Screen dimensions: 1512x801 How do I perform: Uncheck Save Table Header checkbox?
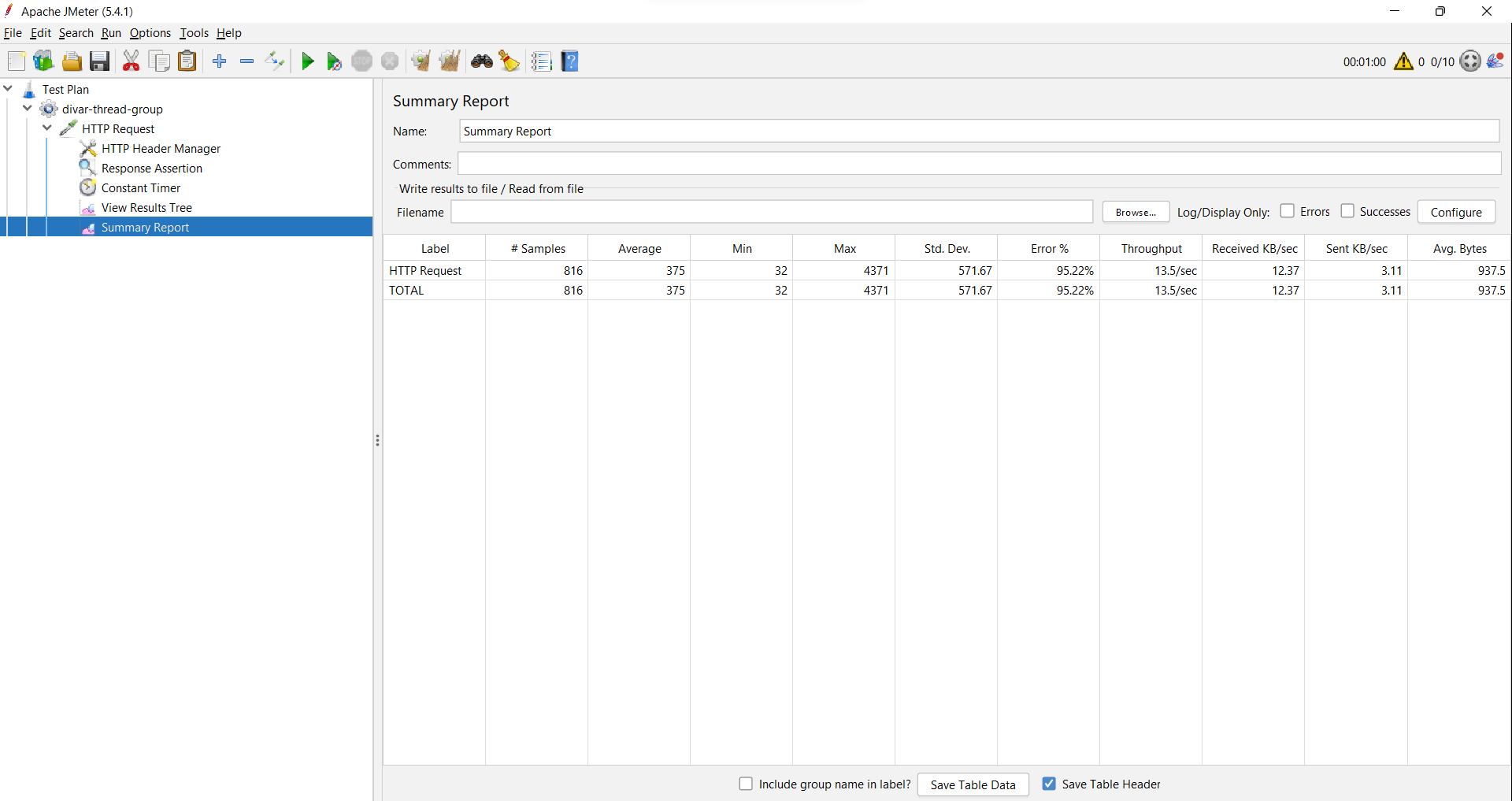click(1049, 784)
